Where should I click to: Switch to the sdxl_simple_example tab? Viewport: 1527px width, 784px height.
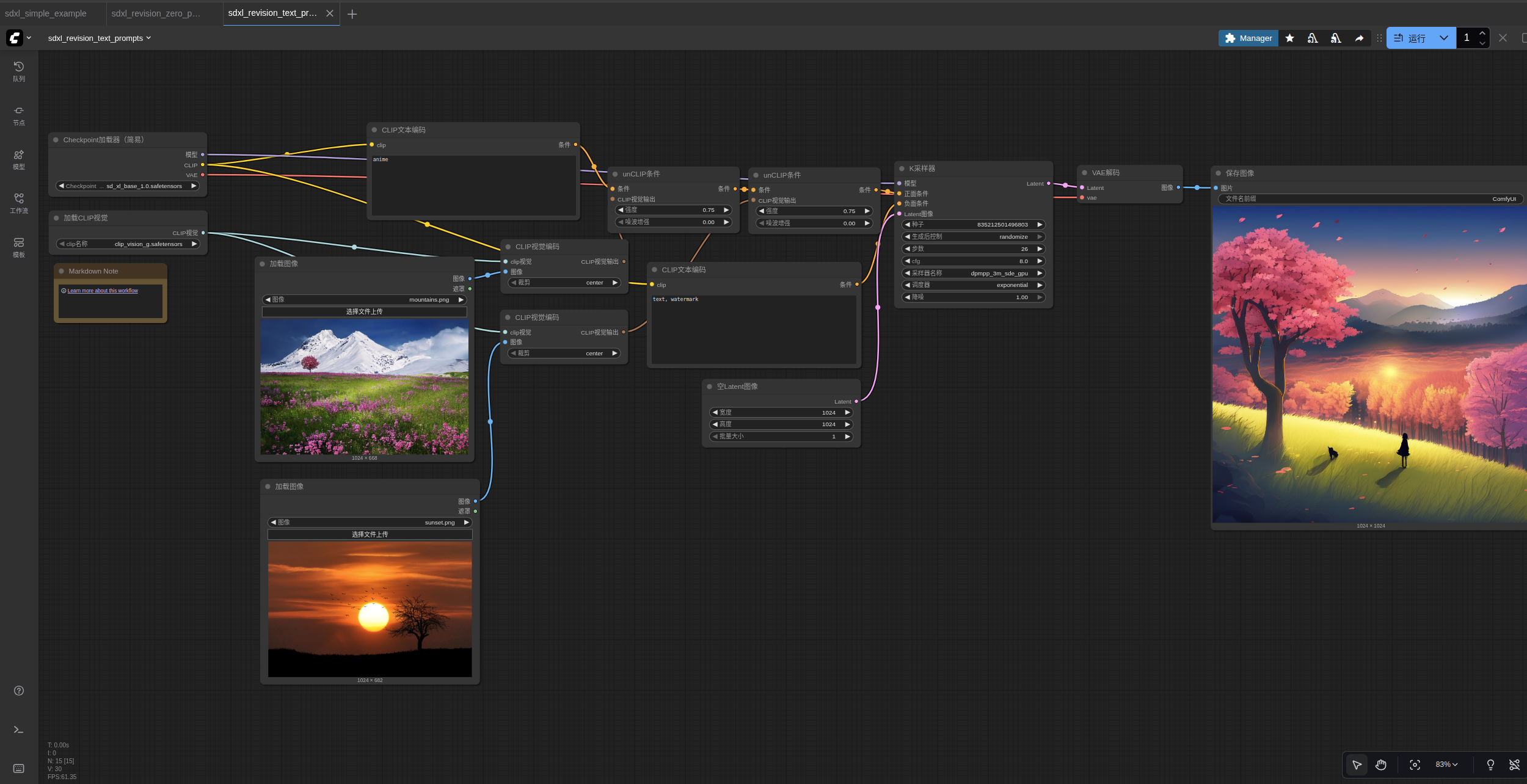[x=46, y=13]
